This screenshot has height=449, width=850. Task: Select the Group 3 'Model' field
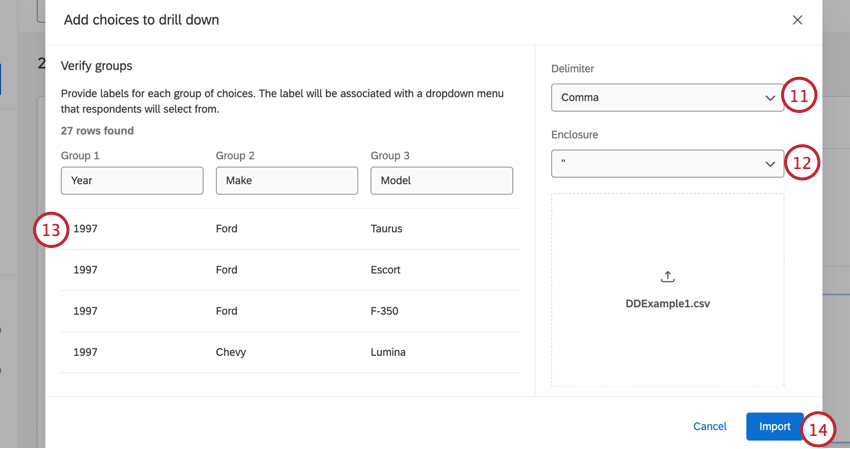click(x=441, y=181)
